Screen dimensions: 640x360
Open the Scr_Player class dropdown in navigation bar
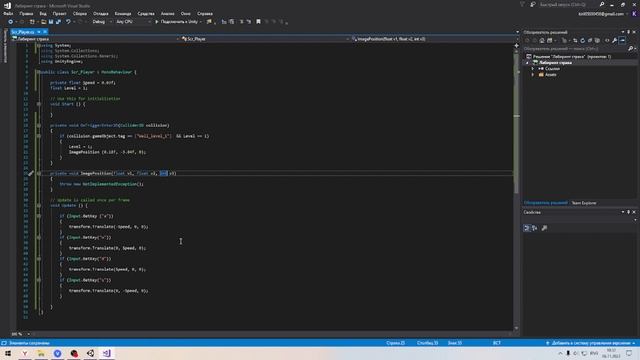click(265, 39)
